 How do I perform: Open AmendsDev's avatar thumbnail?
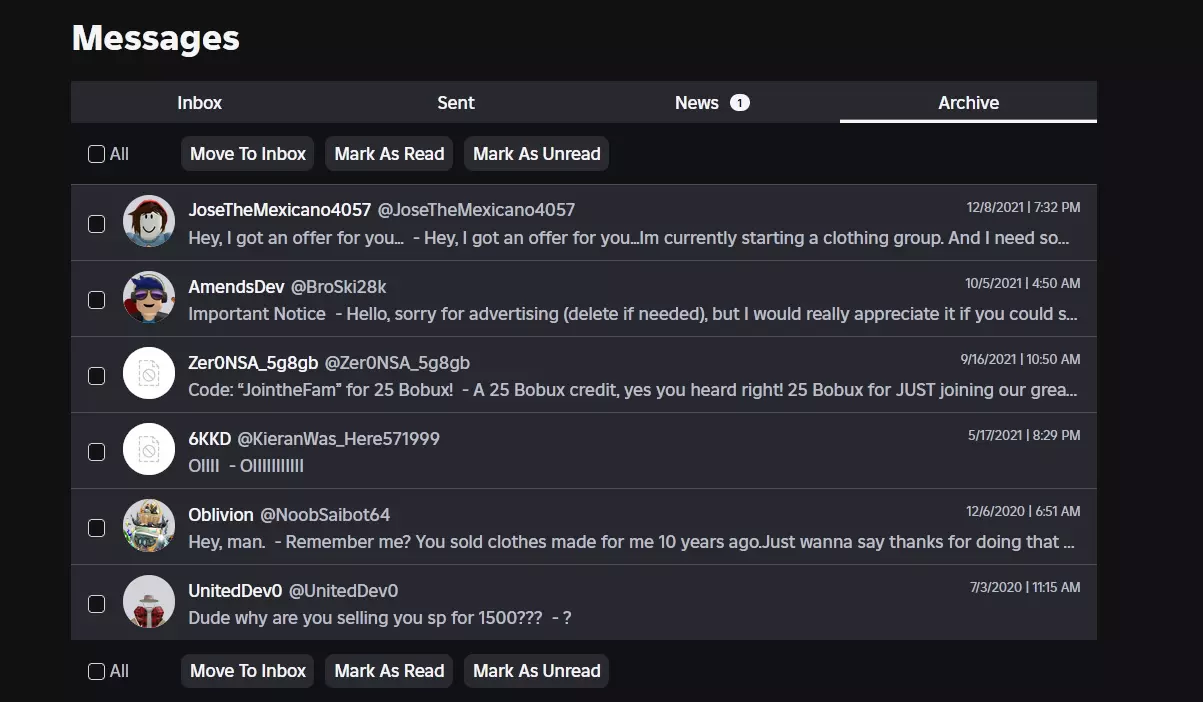pos(149,298)
